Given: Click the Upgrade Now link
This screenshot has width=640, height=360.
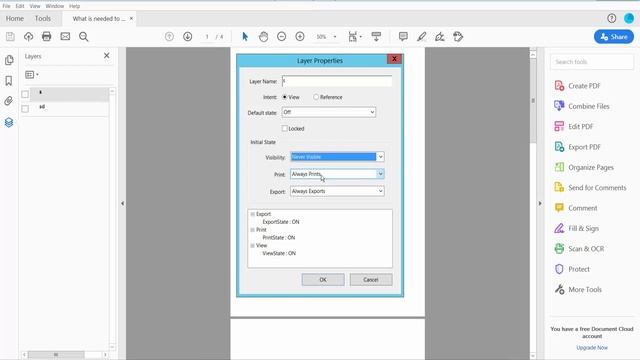Looking at the screenshot, I should point(592,348).
